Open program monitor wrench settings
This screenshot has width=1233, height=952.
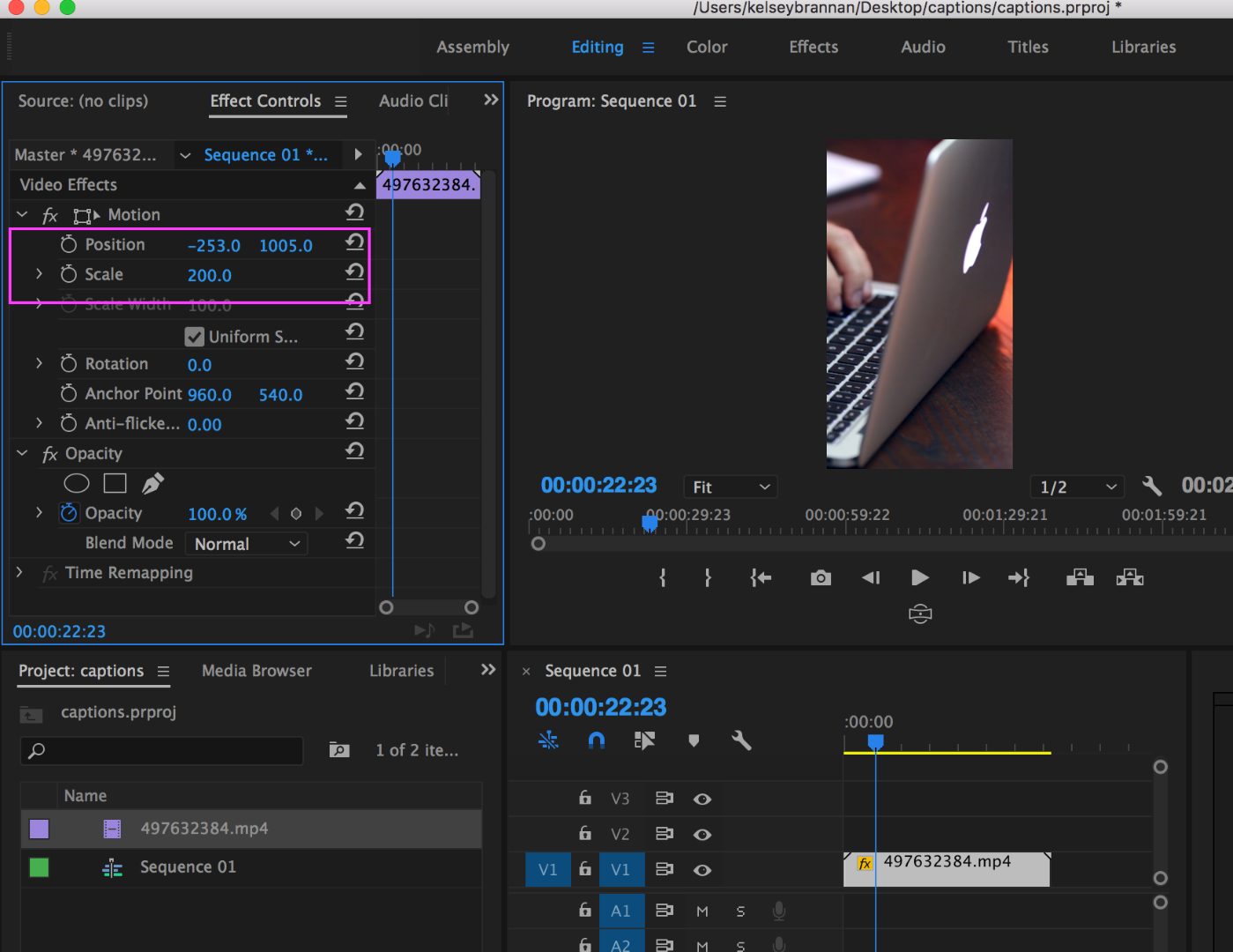coord(1151,486)
